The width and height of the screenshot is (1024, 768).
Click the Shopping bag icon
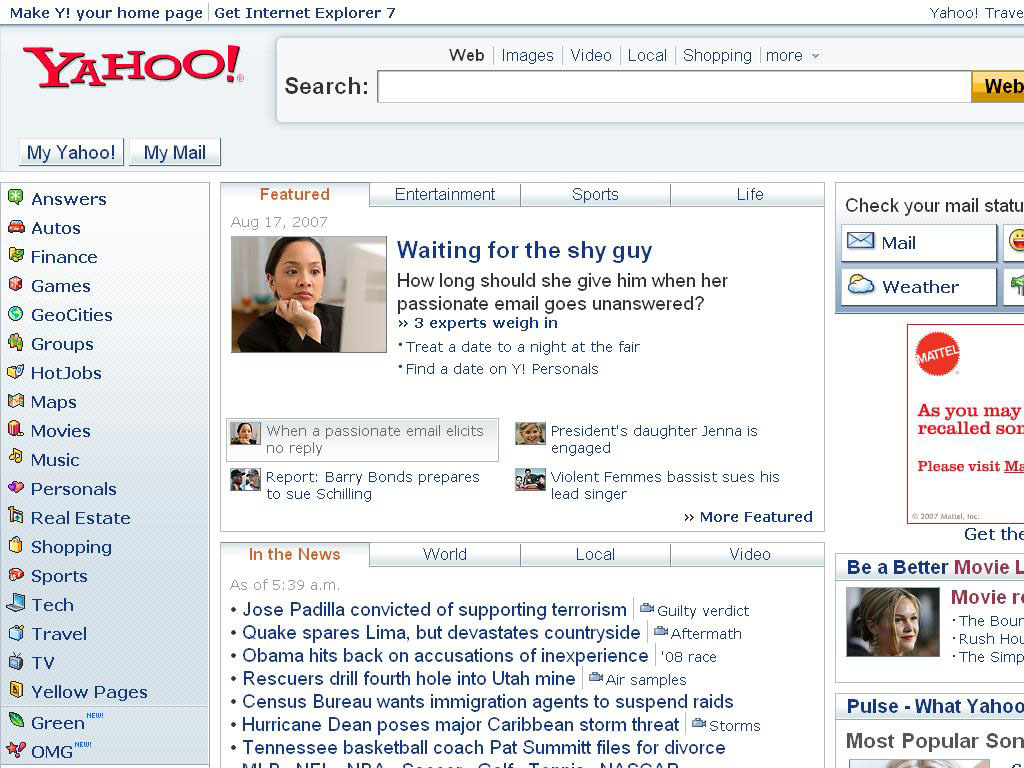coord(16,545)
